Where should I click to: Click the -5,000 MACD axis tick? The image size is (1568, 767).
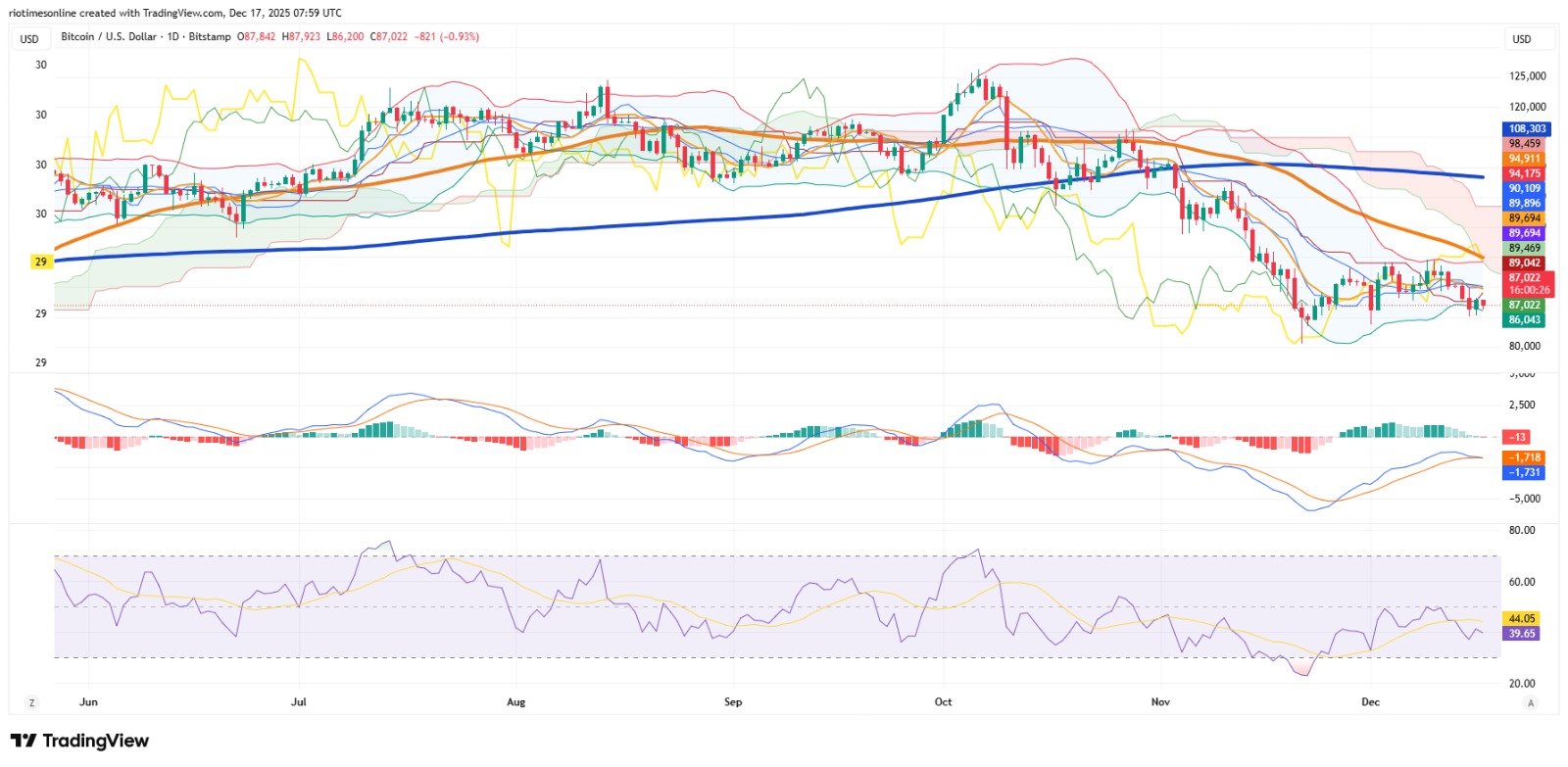pyautogui.click(x=1524, y=499)
